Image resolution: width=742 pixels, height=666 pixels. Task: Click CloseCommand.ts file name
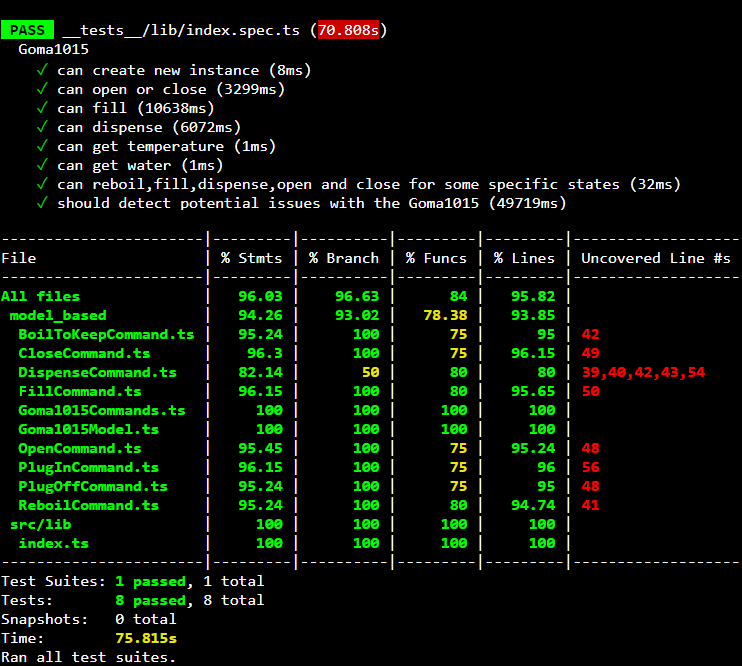click(x=84, y=353)
